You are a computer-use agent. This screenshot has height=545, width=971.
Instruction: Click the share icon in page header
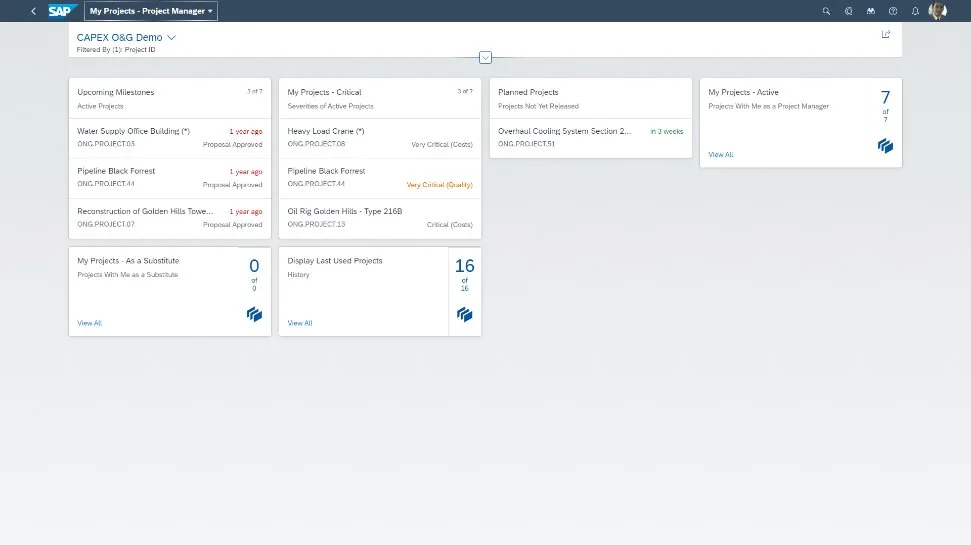[886, 35]
